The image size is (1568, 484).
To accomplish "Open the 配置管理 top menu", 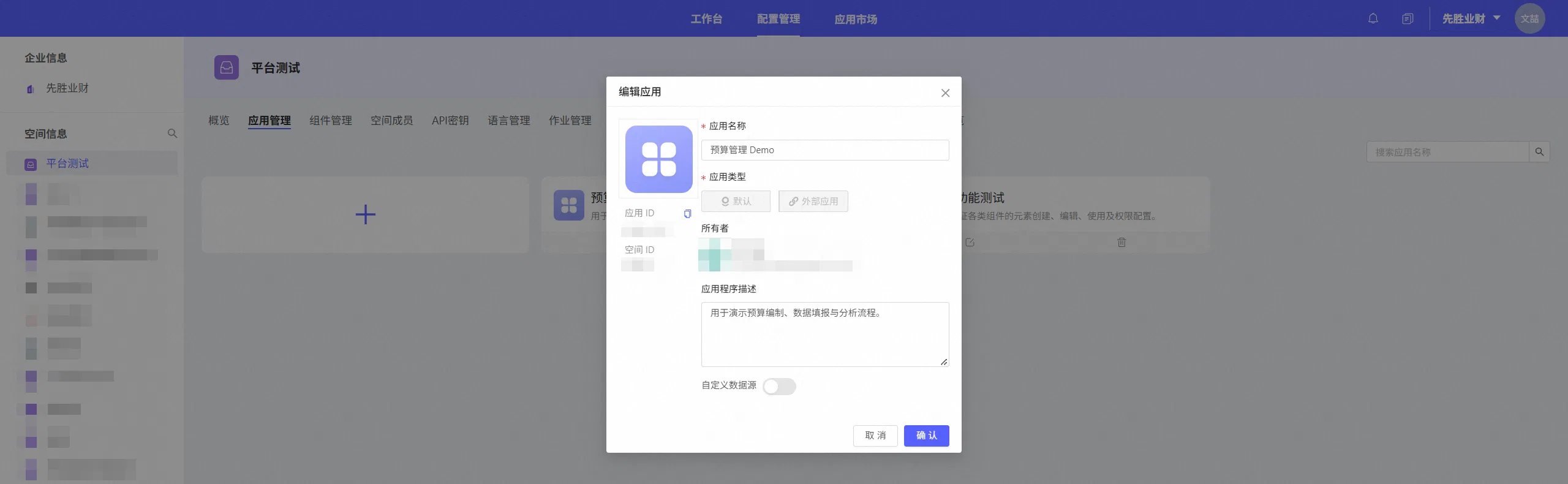I will point(778,19).
